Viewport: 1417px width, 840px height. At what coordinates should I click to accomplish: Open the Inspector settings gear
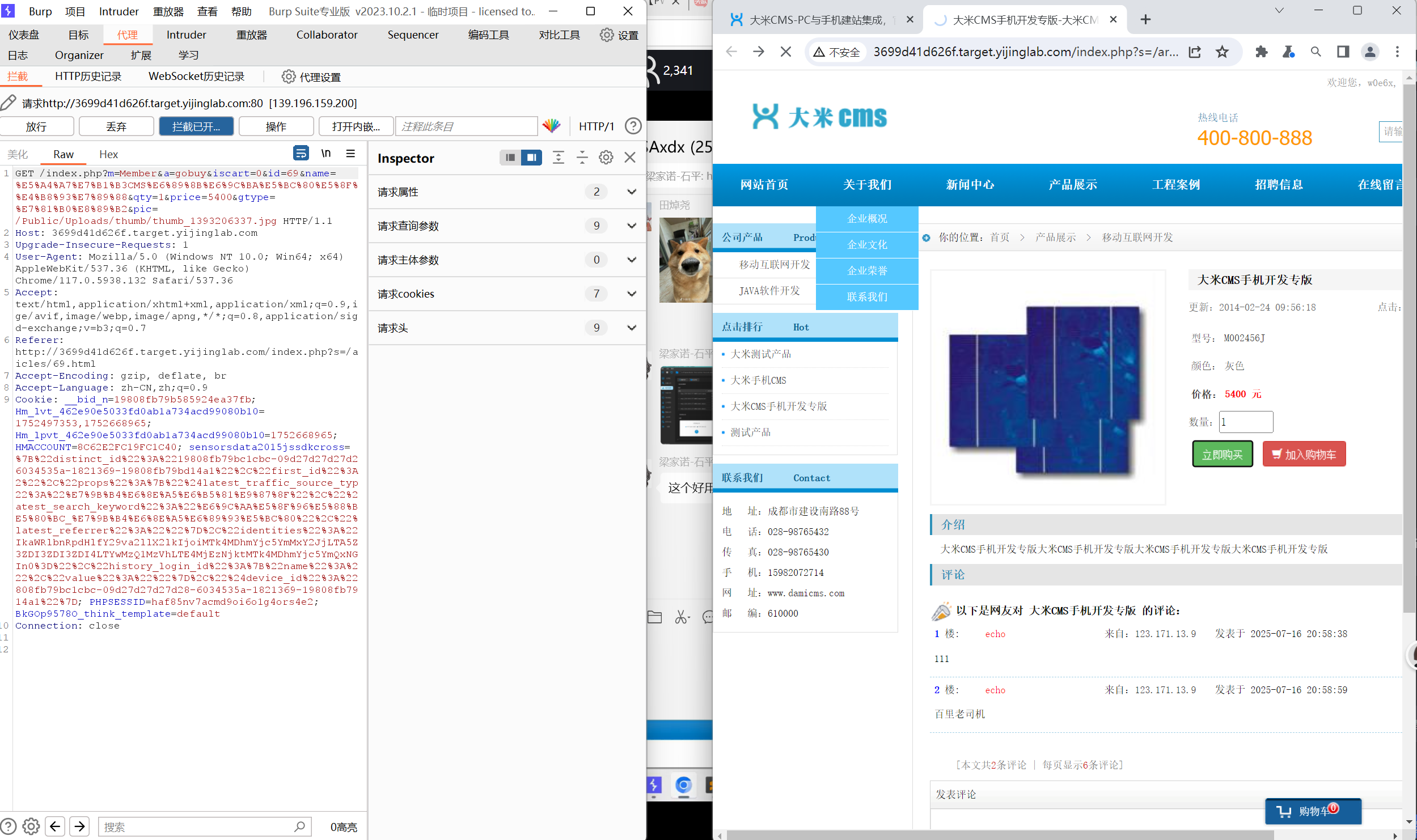click(606, 158)
